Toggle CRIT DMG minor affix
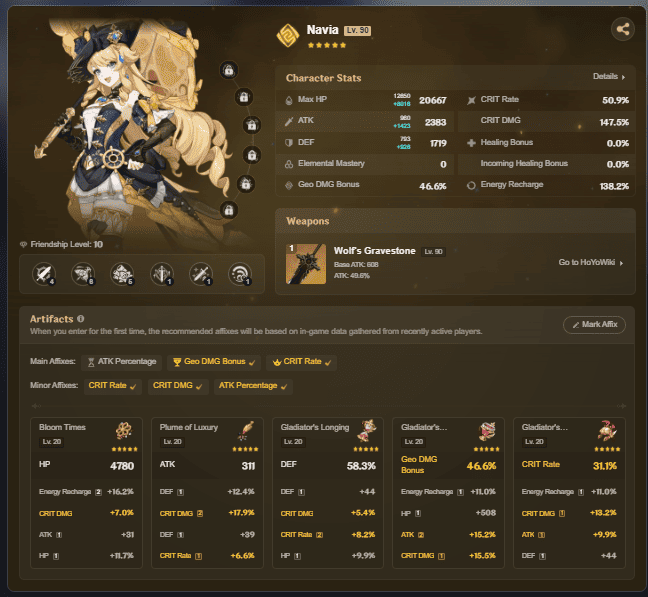 (178, 386)
